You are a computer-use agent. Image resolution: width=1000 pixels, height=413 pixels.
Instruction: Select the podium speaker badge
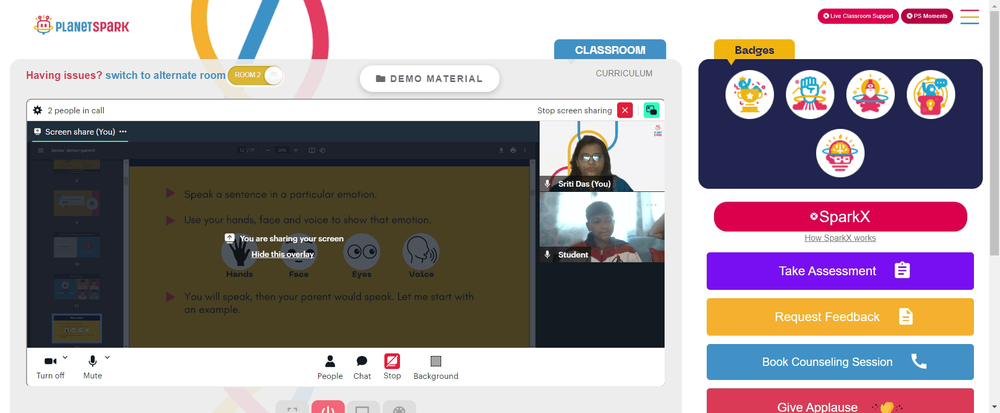[930, 94]
